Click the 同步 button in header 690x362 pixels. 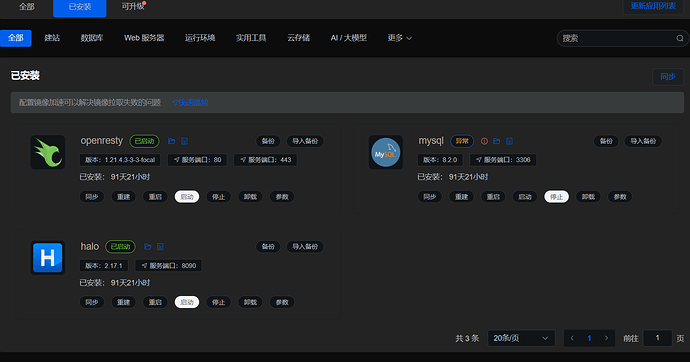(668, 77)
